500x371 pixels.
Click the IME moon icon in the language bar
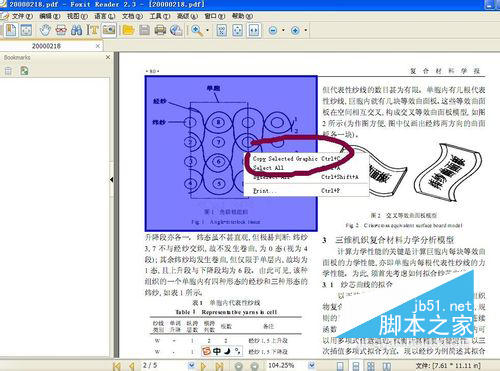(227, 351)
